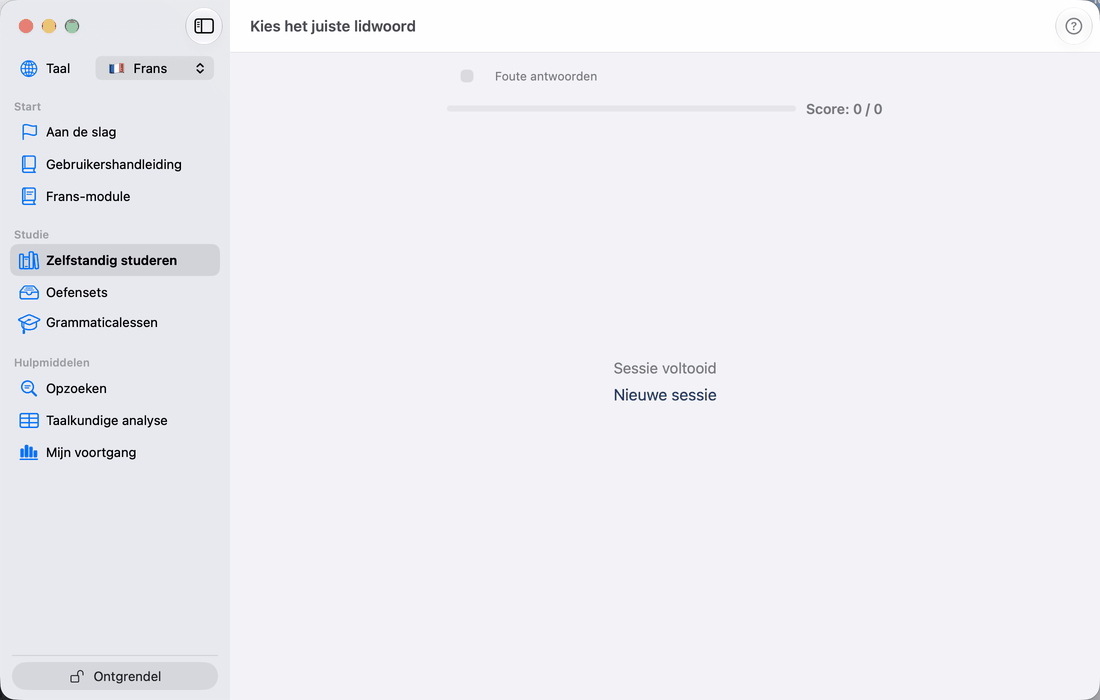Click the Oefensets tray icon

[29, 292]
